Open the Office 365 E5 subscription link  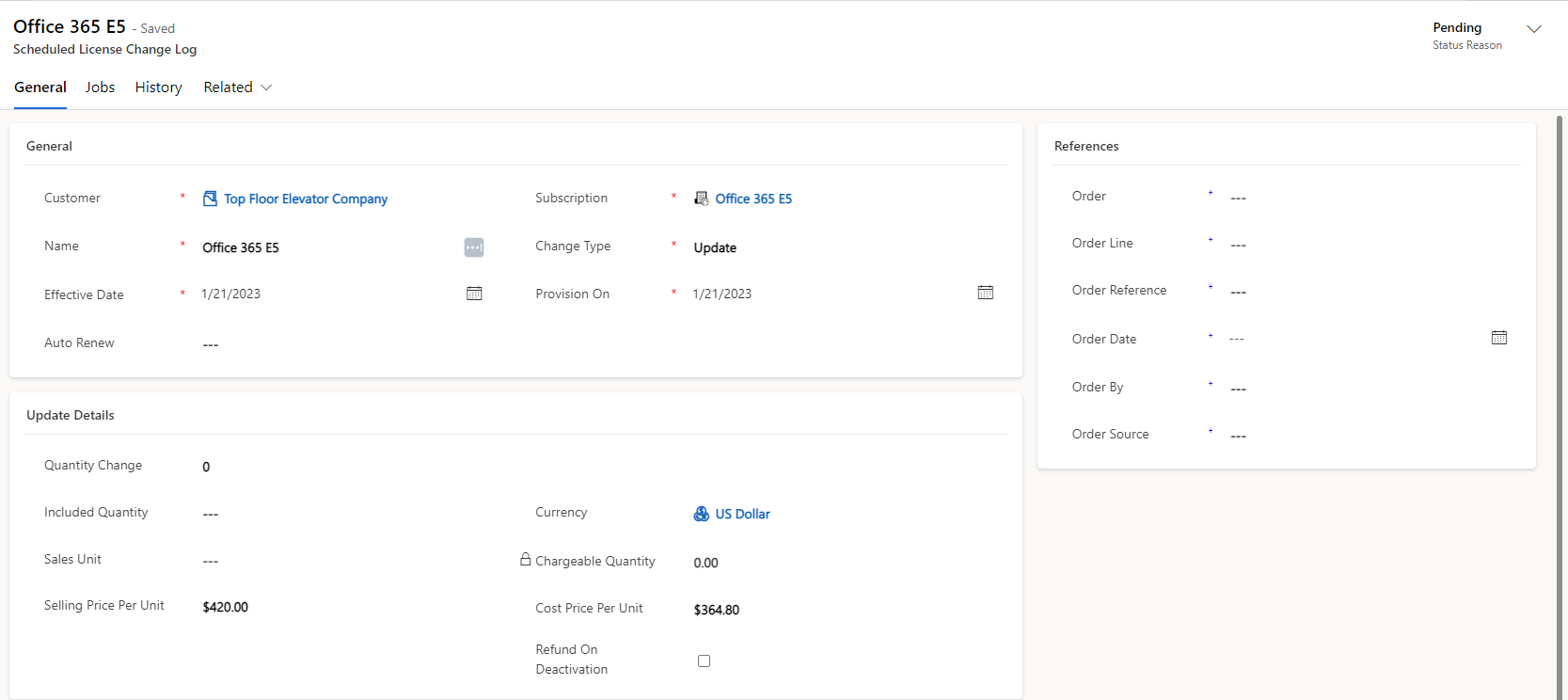pyautogui.click(x=753, y=199)
